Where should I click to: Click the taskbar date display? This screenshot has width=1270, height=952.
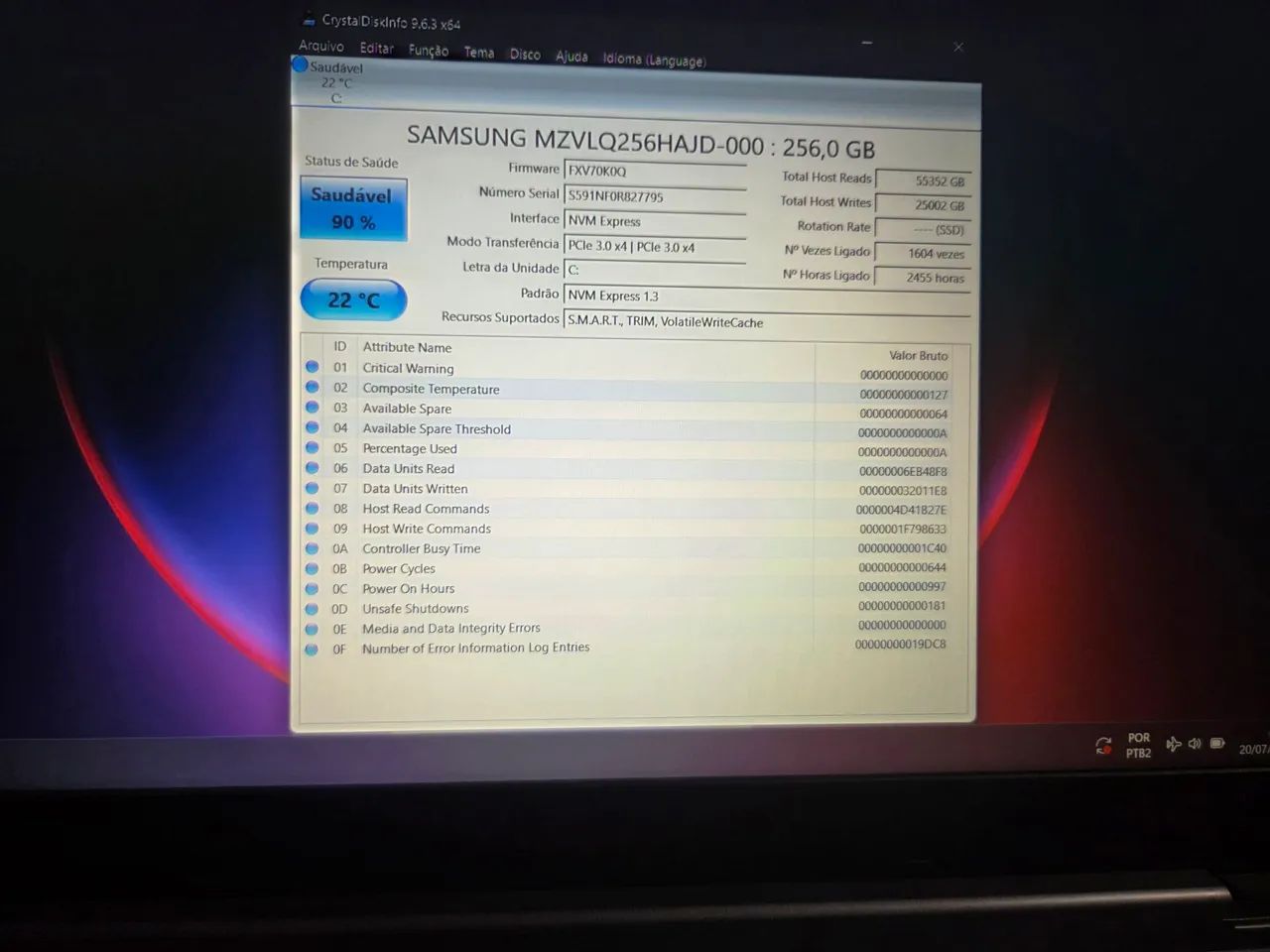tap(1253, 750)
